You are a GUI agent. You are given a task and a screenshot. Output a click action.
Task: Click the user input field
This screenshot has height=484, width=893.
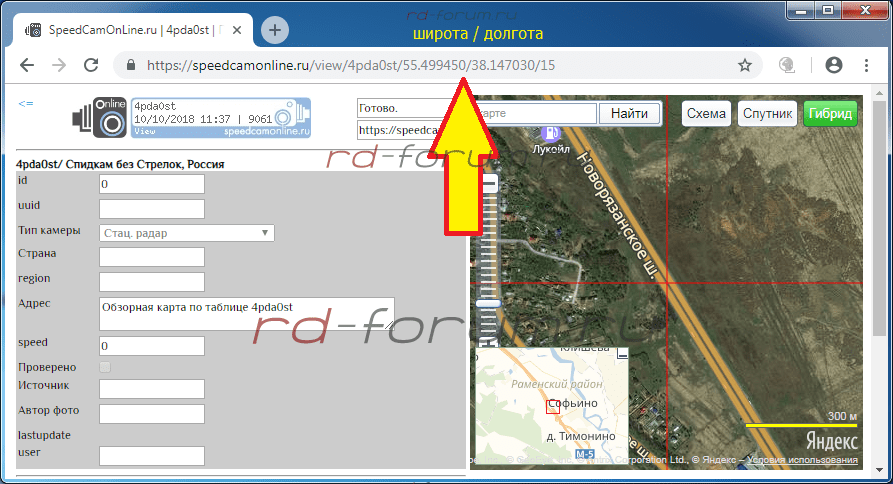pyautogui.click(x=151, y=456)
